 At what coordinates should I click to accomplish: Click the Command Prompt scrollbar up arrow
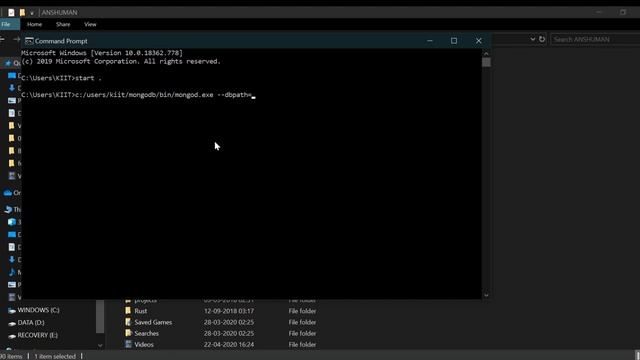point(486,53)
